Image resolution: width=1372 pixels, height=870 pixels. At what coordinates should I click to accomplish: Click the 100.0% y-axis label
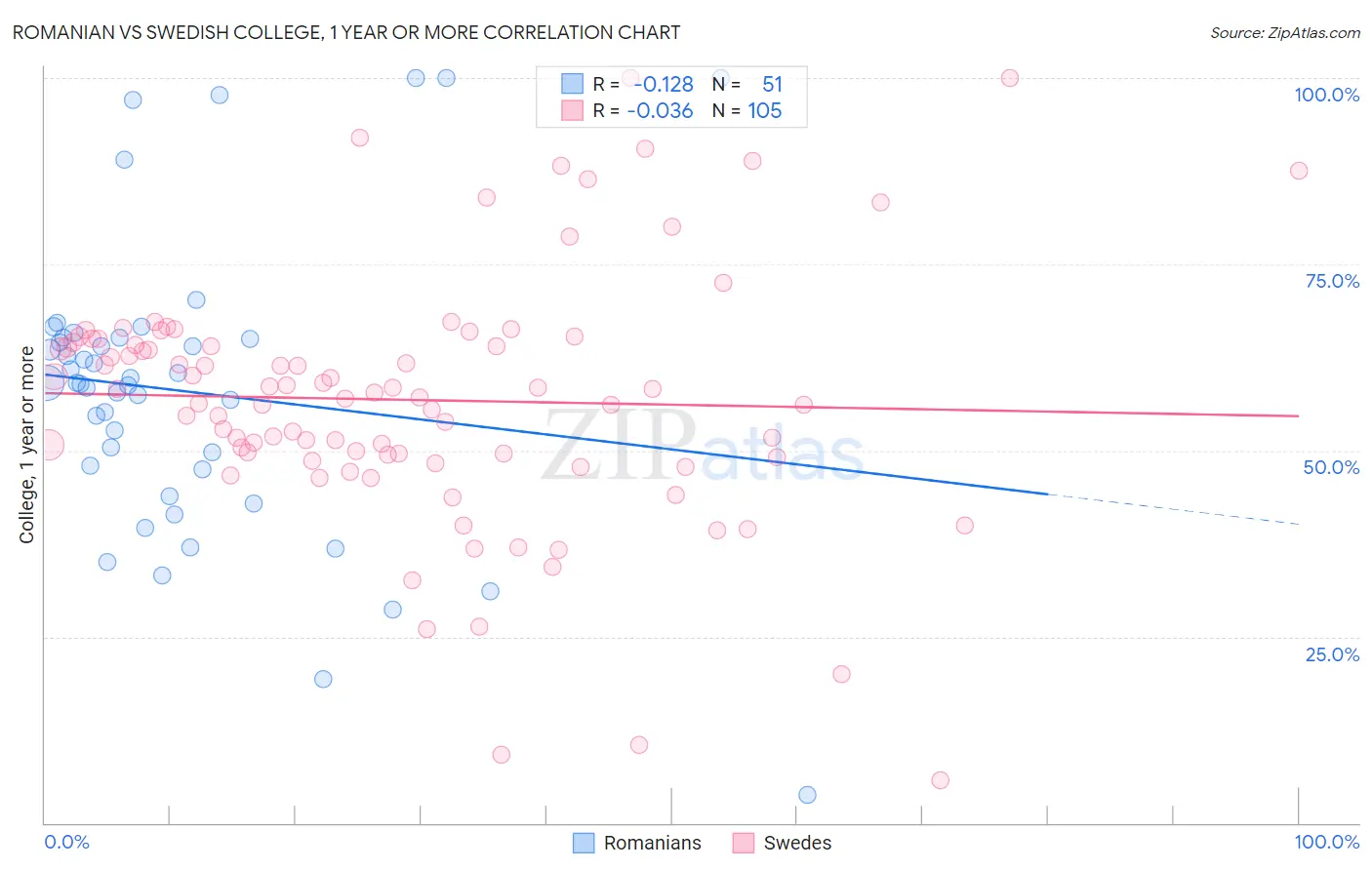[x=1326, y=95]
